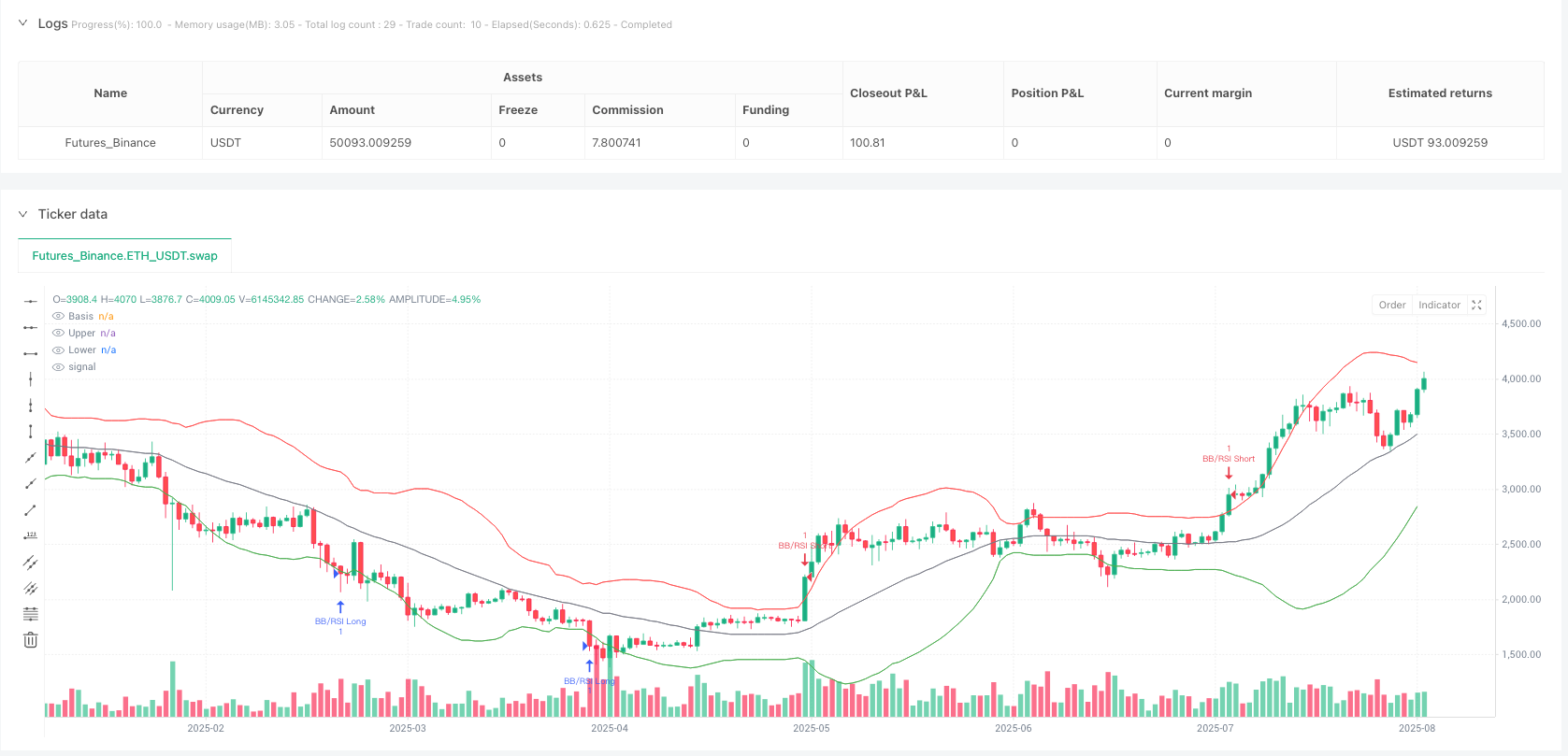Pick the price line tool labeled 123

point(31,536)
